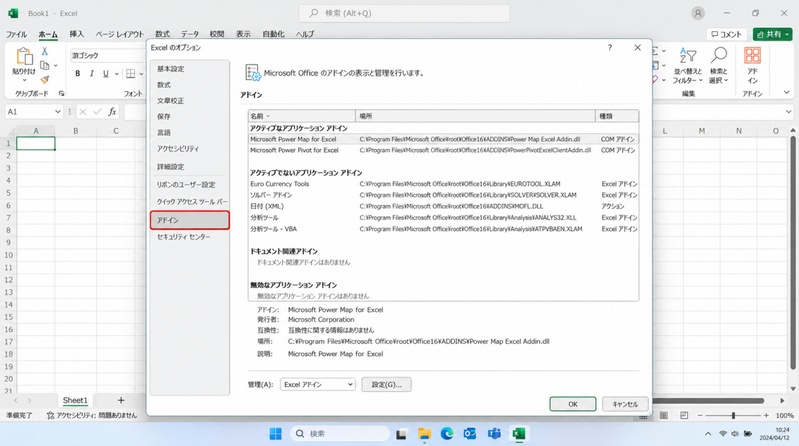
Task: Expand the 共有 share button dropdown
Action: (x=787, y=34)
